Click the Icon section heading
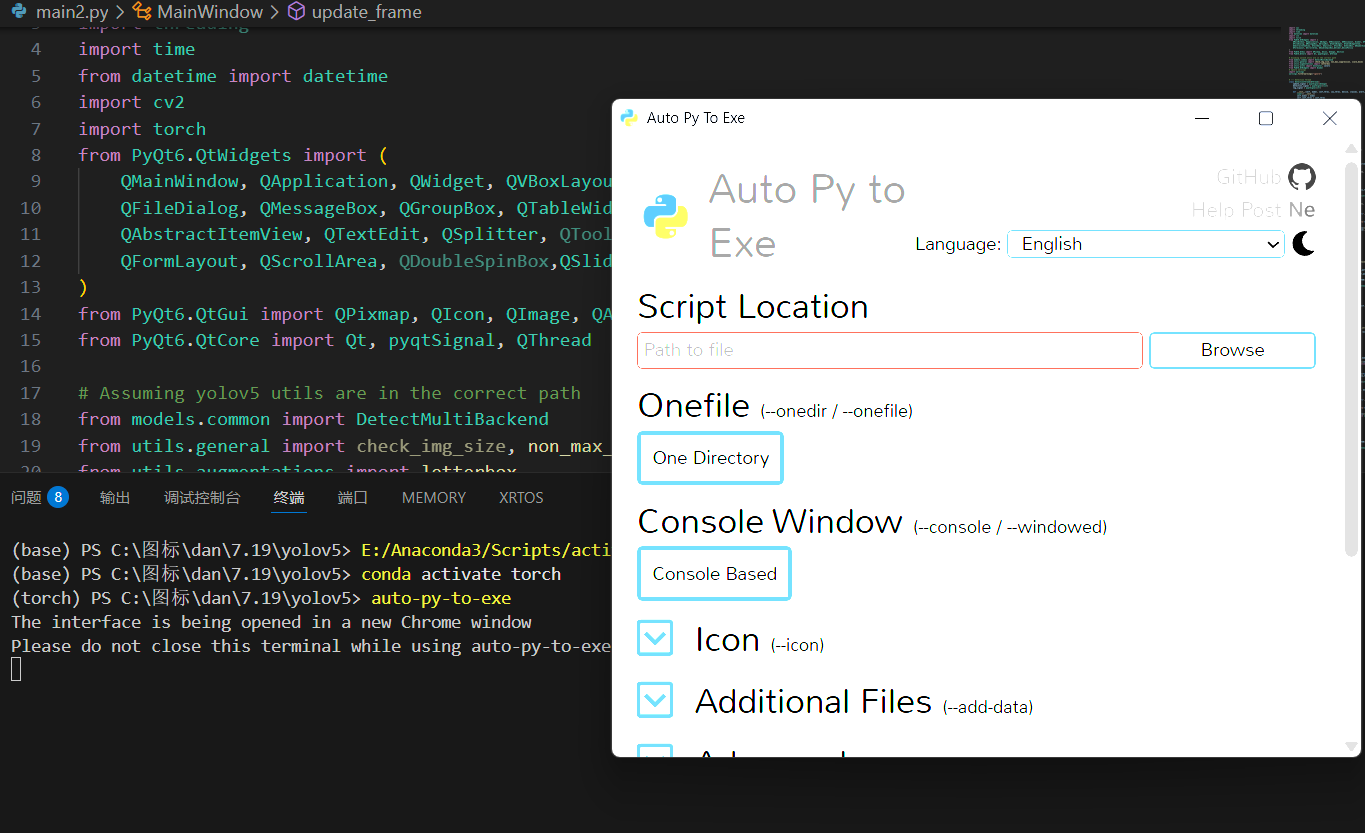Screen dimensions: 1365x833 pyautogui.click(x=727, y=639)
